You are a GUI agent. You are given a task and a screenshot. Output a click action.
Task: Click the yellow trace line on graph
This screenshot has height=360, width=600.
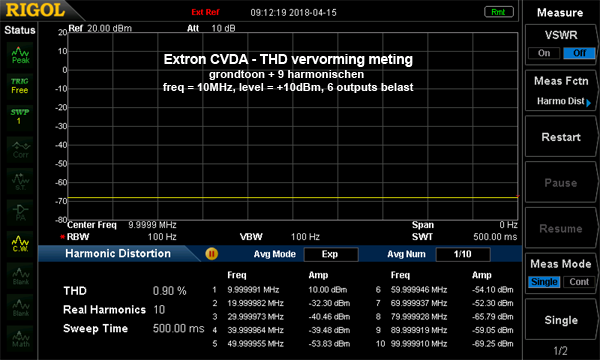[293, 197]
